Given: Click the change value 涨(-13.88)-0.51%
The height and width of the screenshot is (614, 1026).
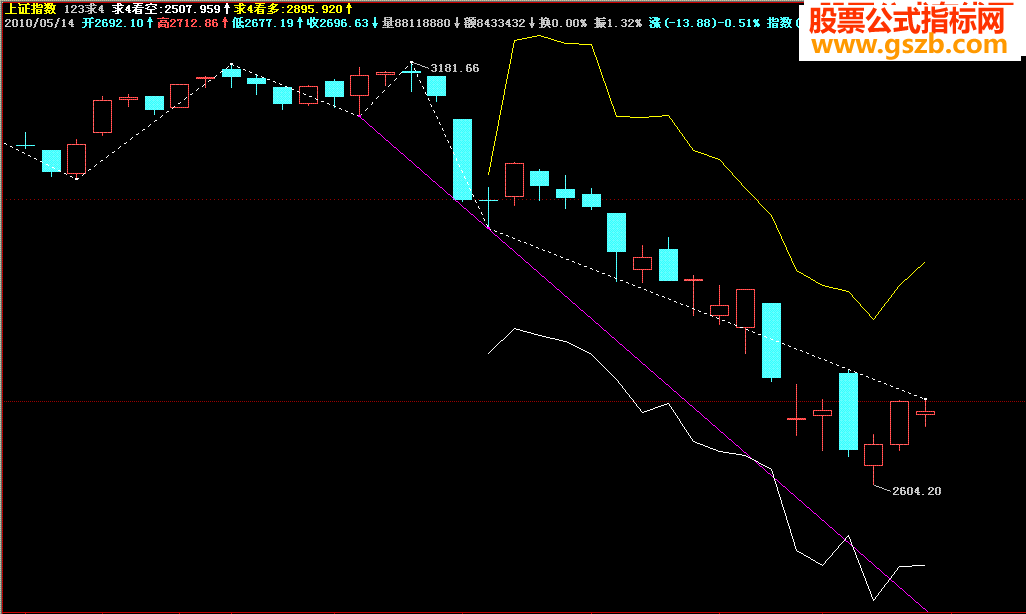Looking at the screenshot, I should (x=704, y=24).
